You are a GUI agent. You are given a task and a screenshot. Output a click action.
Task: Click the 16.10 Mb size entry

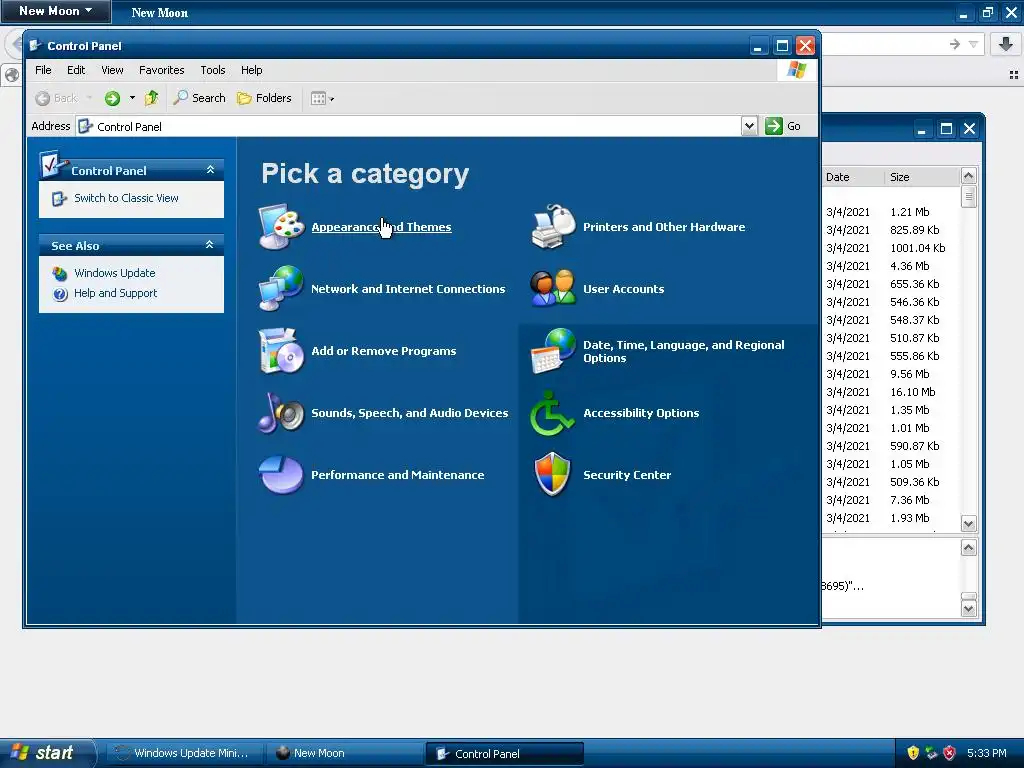[912, 392]
